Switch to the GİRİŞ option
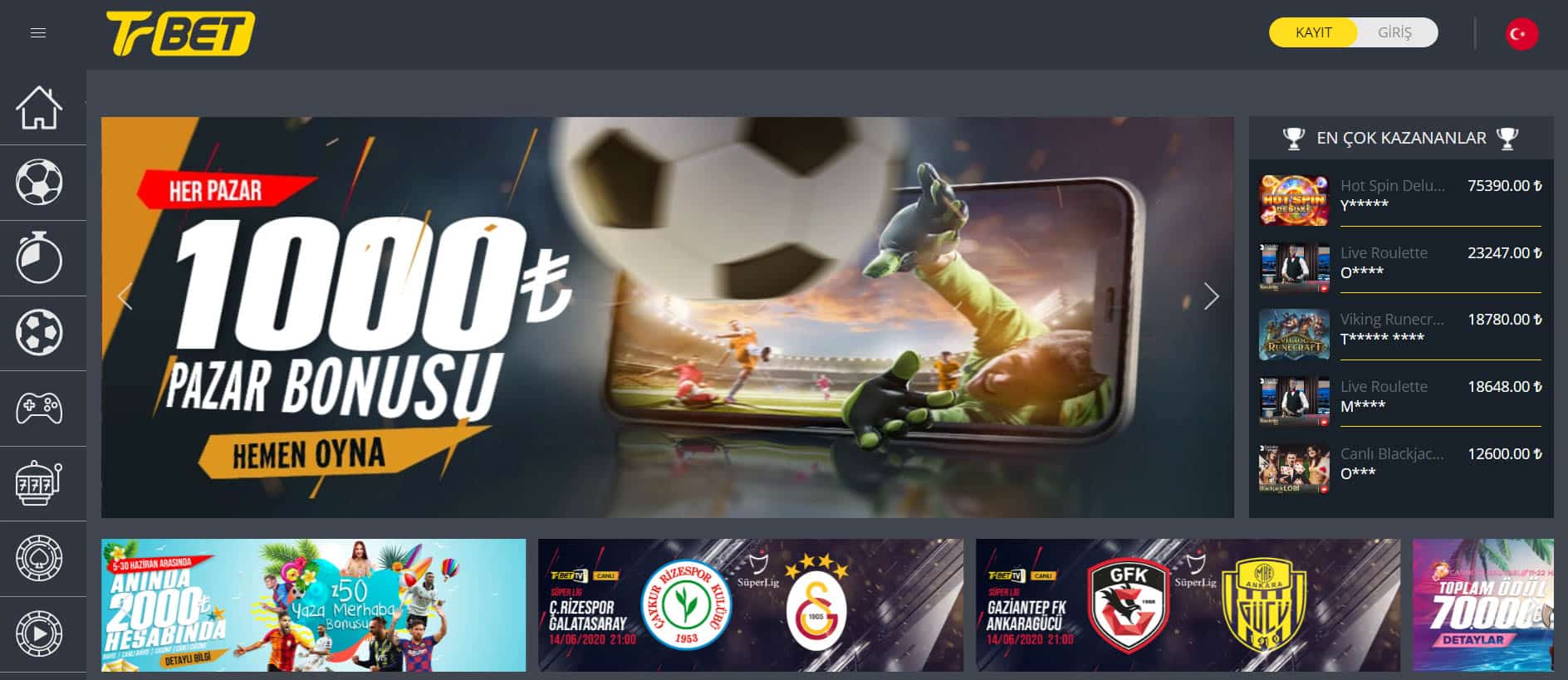 (x=1394, y=32)
